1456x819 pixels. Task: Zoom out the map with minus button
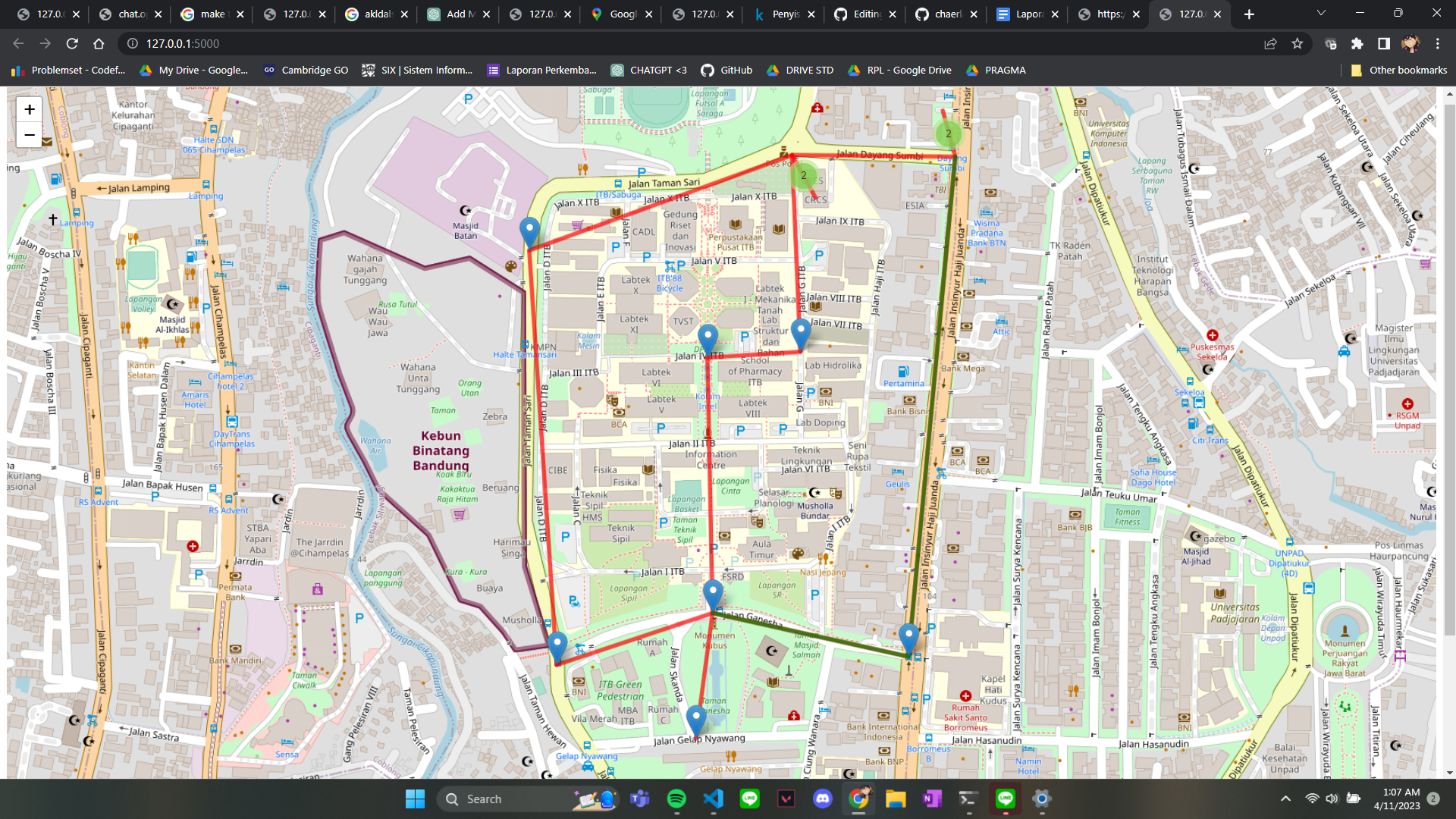click(x=29, y=135)
